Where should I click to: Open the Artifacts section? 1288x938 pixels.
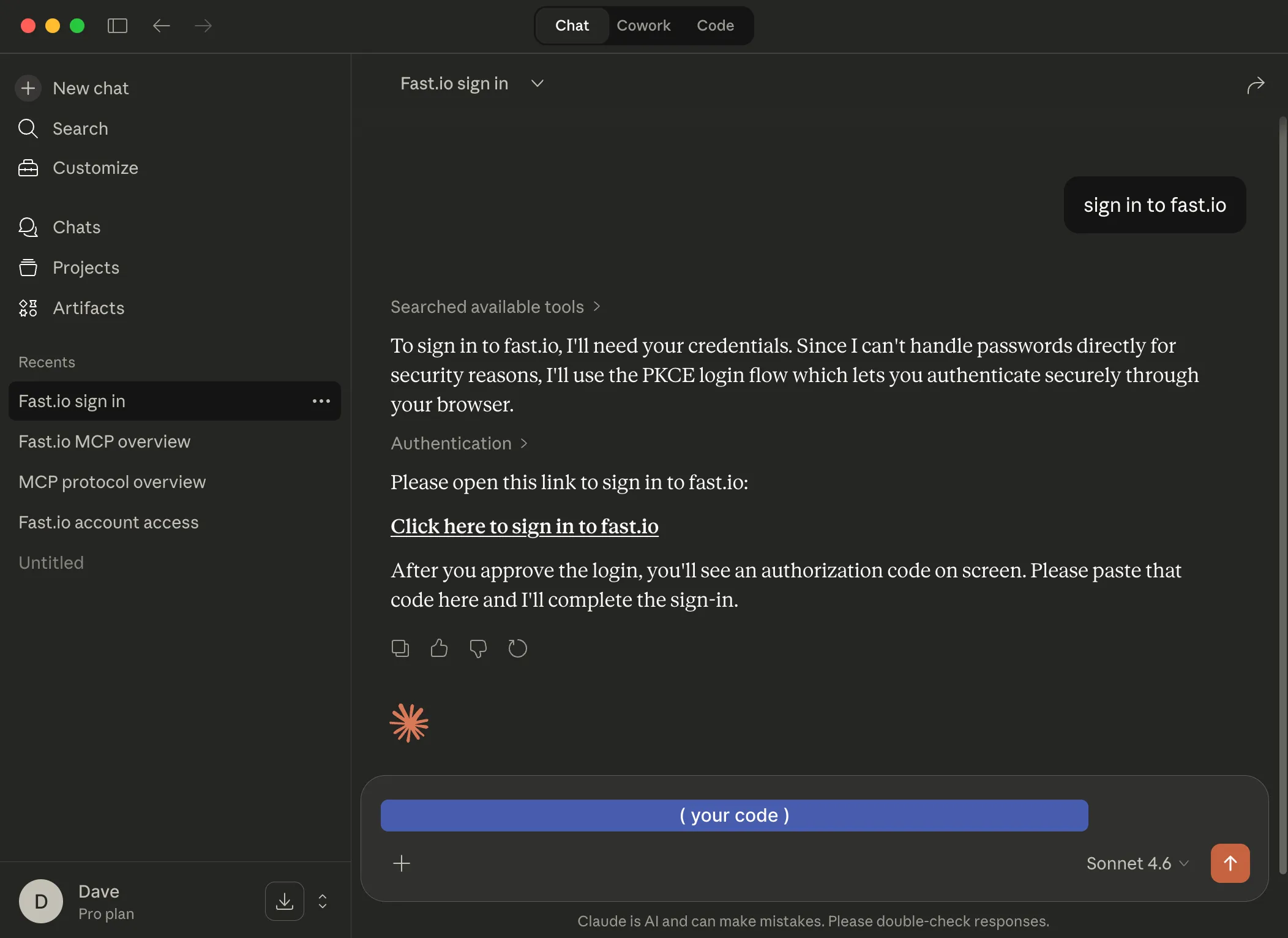[89, 308]
